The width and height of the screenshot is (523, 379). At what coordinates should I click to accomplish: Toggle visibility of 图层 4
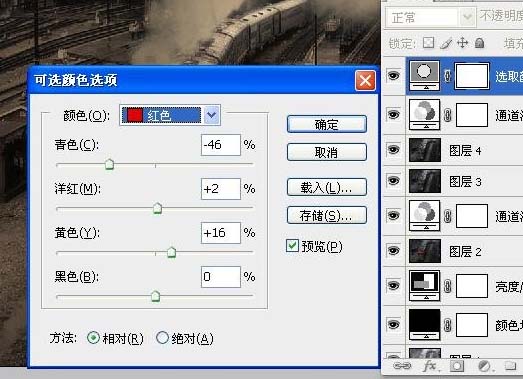[394, 149]
